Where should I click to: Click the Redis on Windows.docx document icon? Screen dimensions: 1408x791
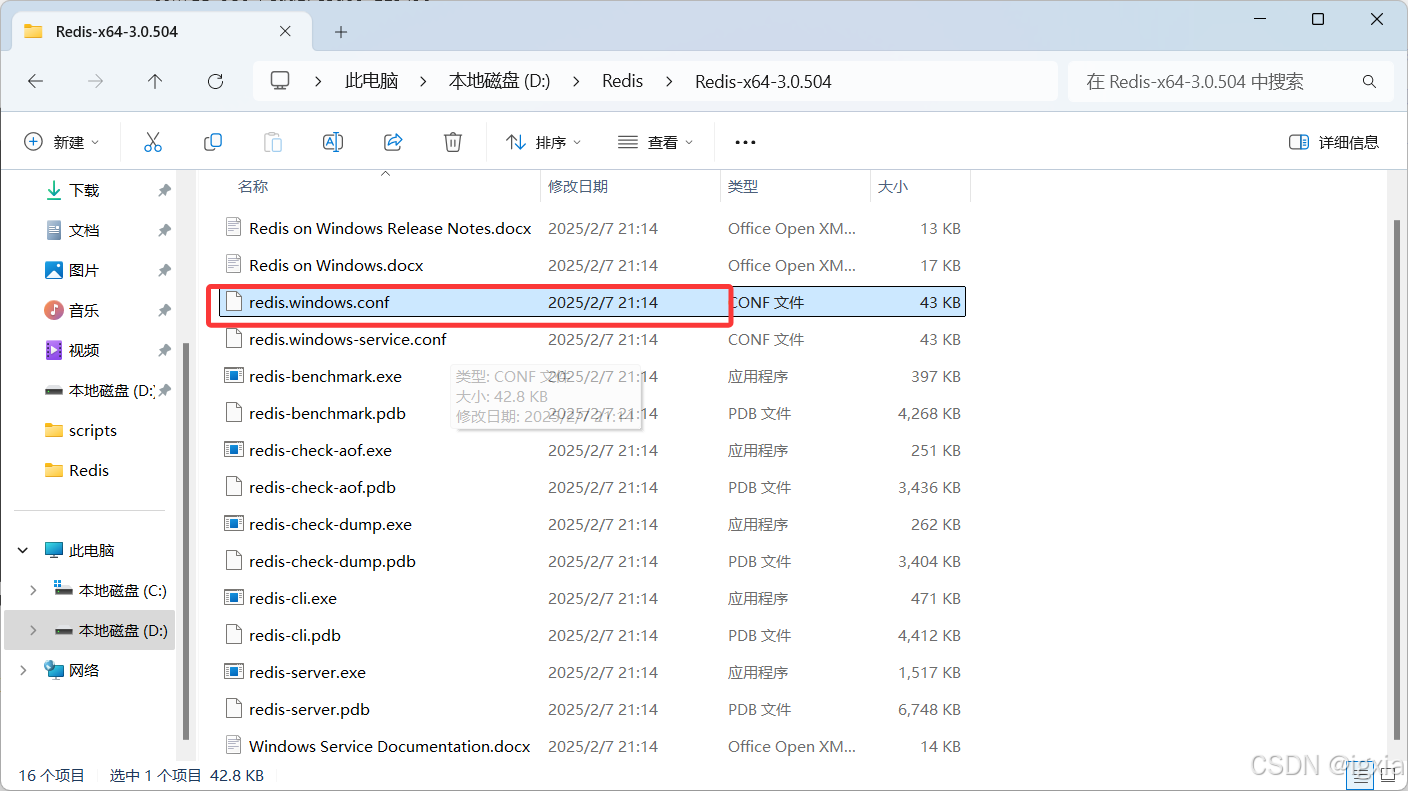[233, 265]
